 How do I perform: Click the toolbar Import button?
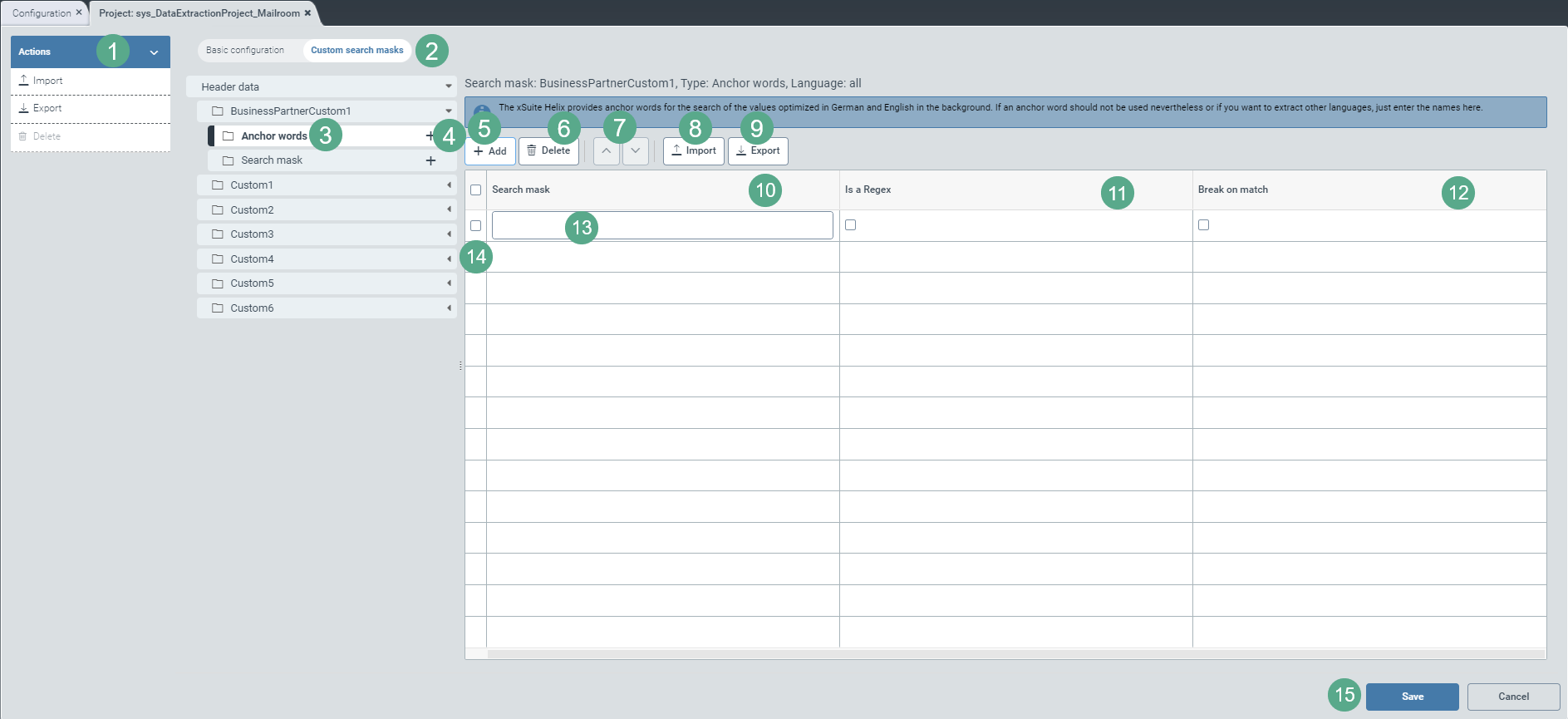click(694, 151)
